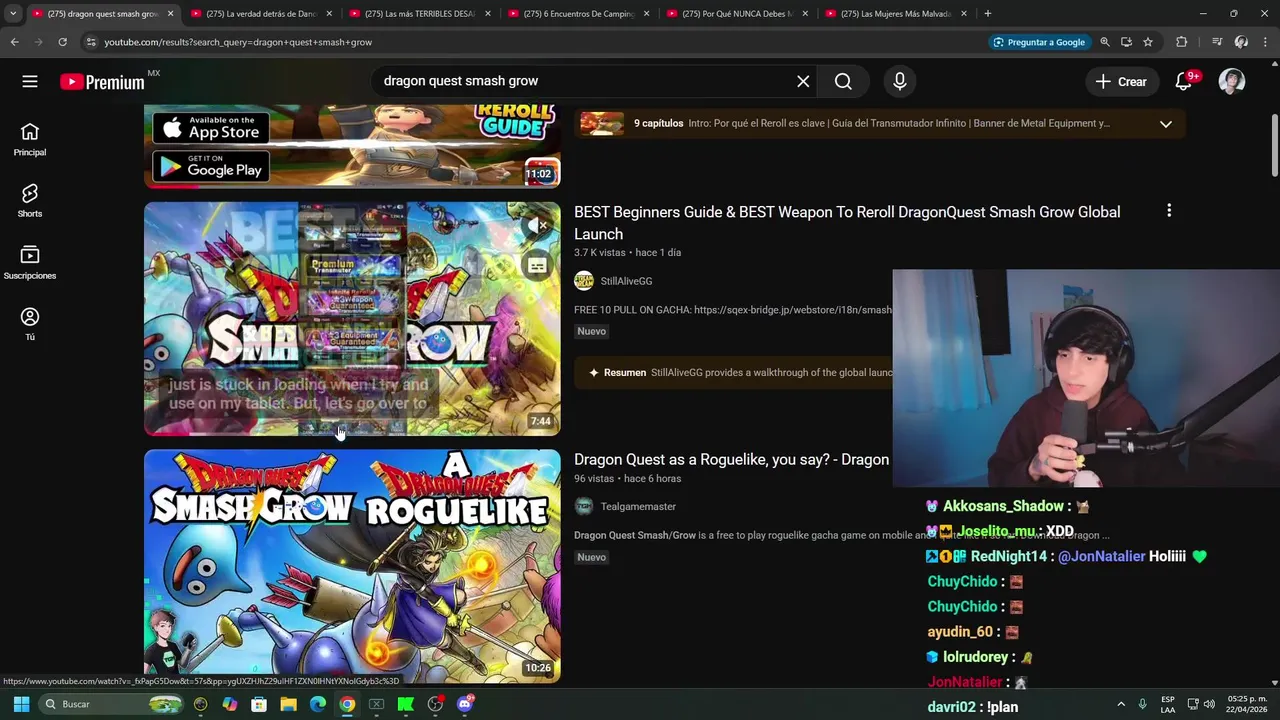Image resolution: width=1280 pixels, height=720 pixels.
Task: Open the Tú profile section
Action: (30, 324)
